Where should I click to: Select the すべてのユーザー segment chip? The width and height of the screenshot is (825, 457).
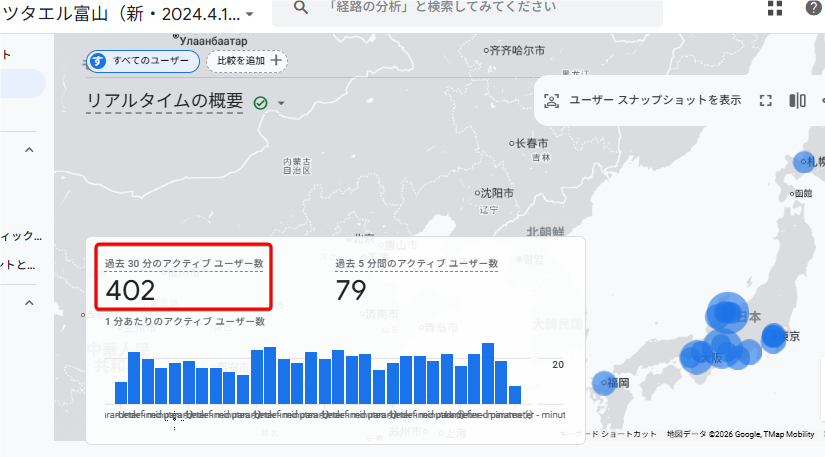pyautogui.click(x=141, y=61)
